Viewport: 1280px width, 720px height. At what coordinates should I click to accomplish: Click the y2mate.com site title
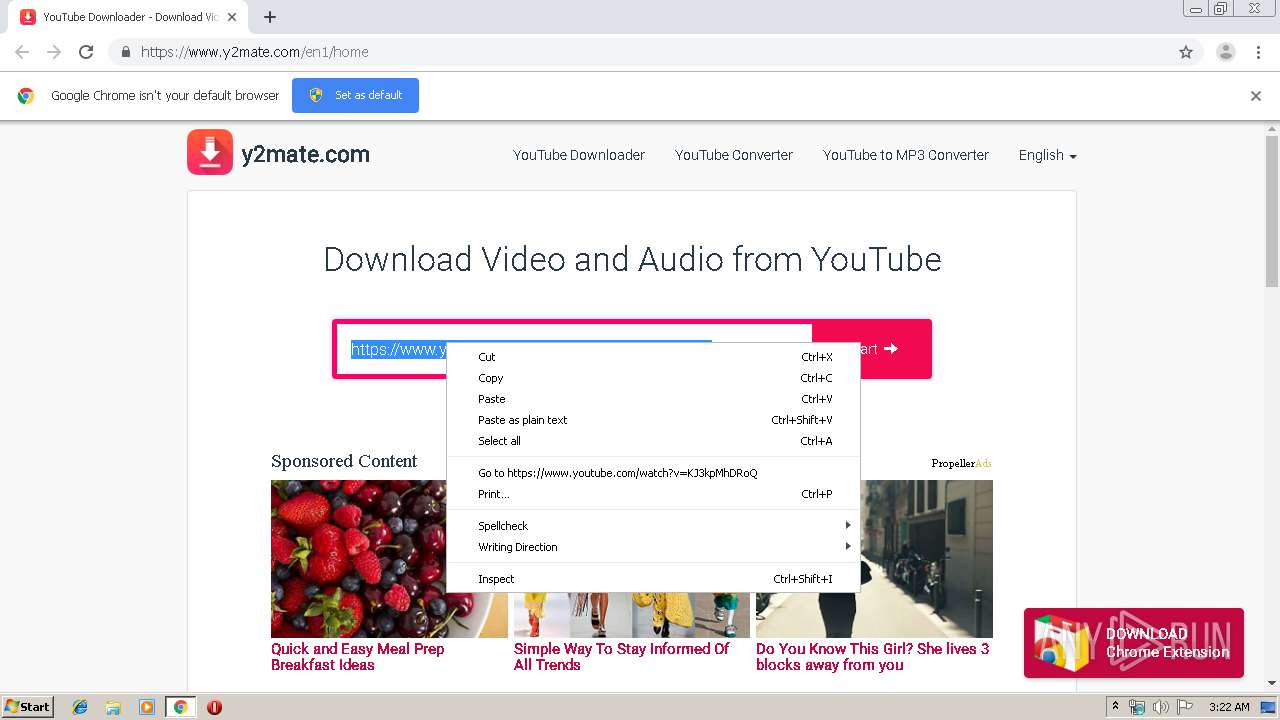(x=306, y=154)
